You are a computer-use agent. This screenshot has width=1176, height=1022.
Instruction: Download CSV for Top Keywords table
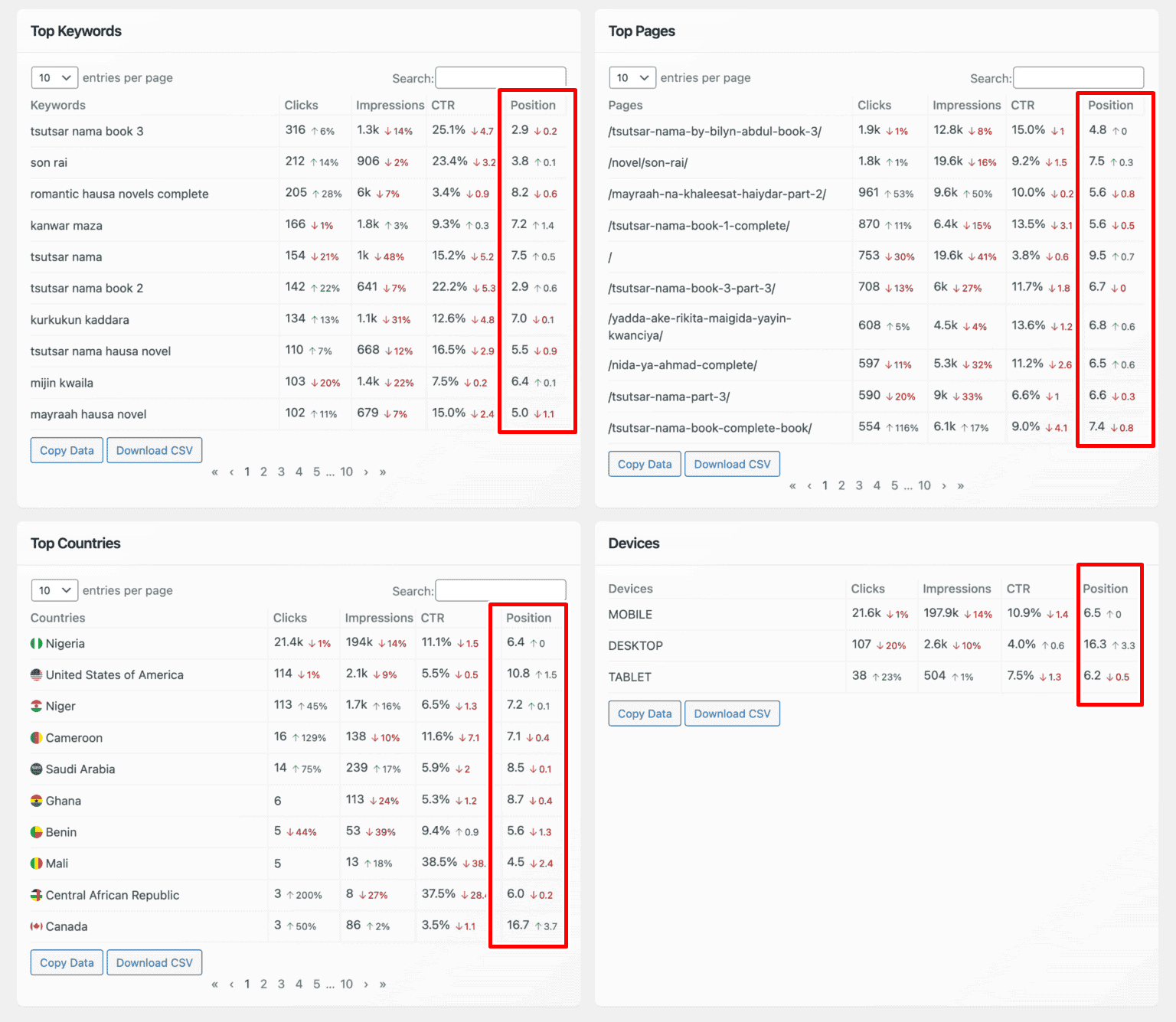pyautogui.click(x=155, y=450)
